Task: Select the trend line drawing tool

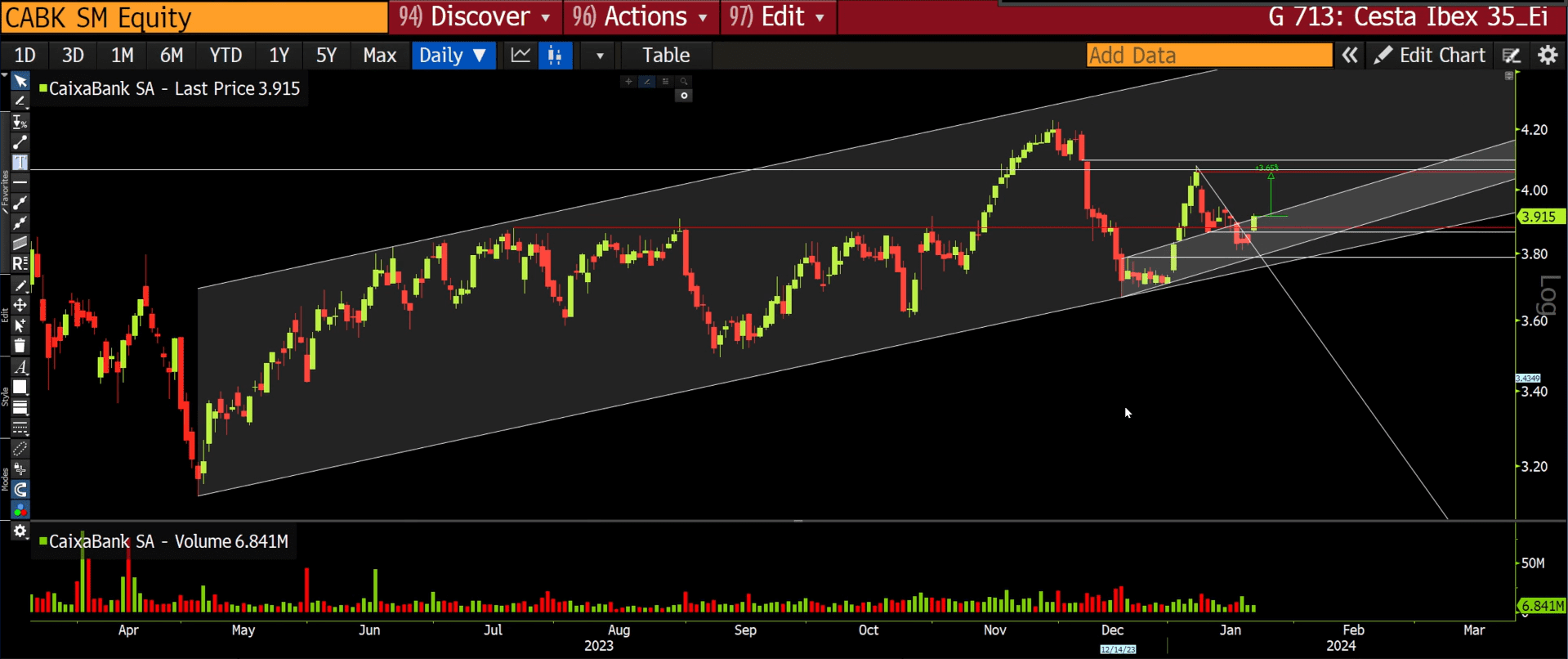Action: 20,101
